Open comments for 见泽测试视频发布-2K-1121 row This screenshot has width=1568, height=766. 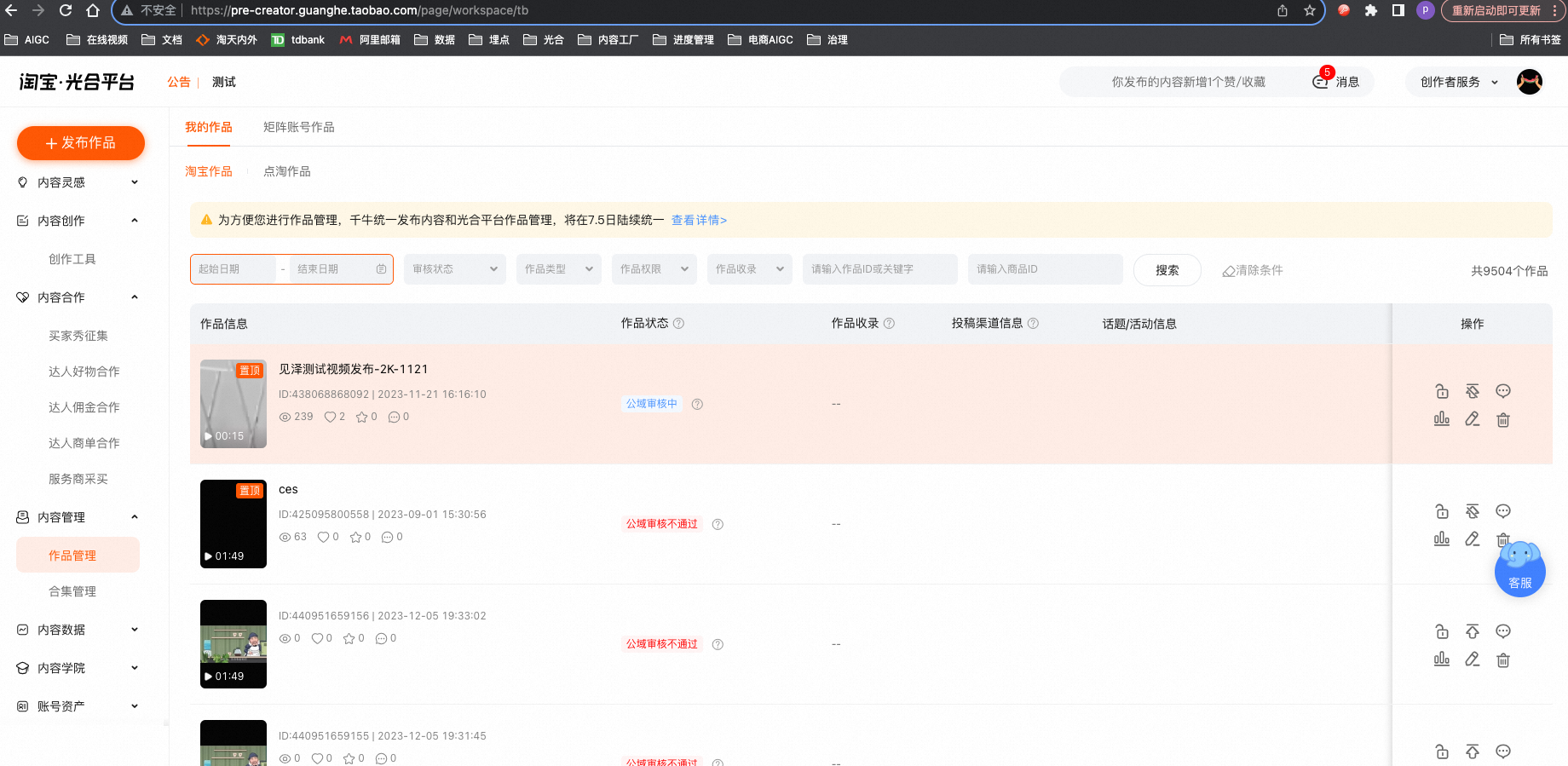tap(1503, 391)
